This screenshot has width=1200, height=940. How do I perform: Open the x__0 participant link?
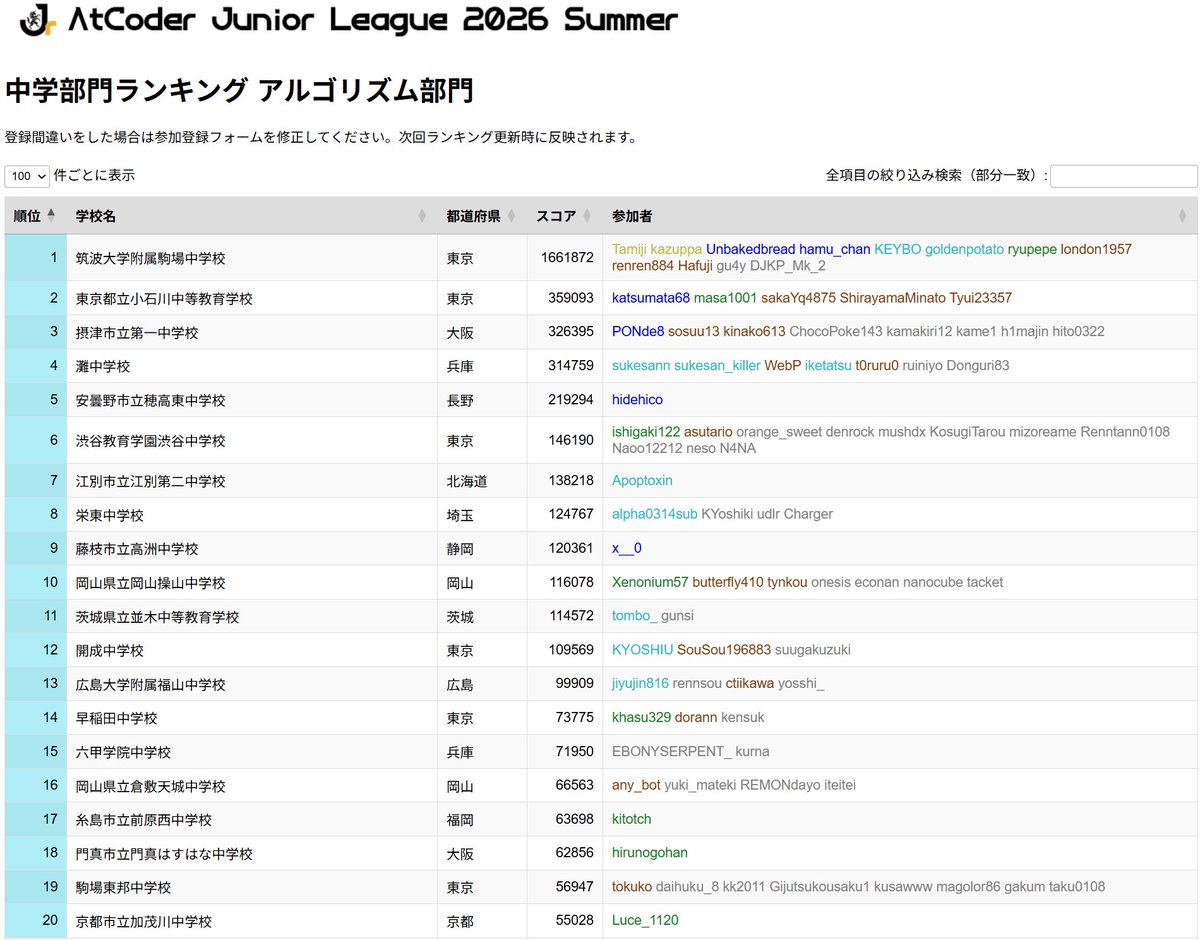click(x=627, y=549)
